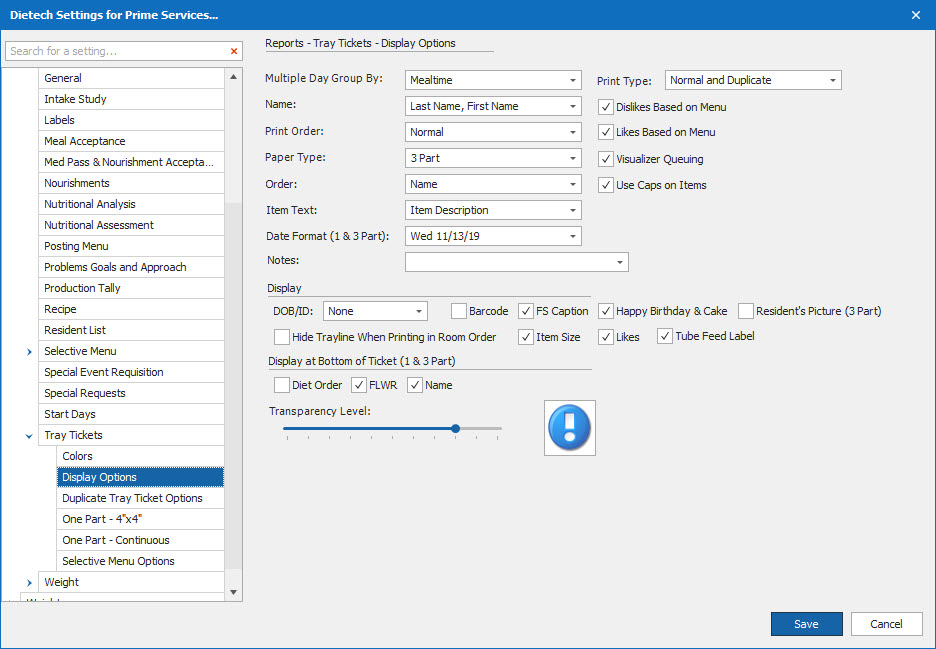The height and width of the screenshot is (649, 936).
Task: Click the Transparency Level slider handle
Action: [455, 429]
